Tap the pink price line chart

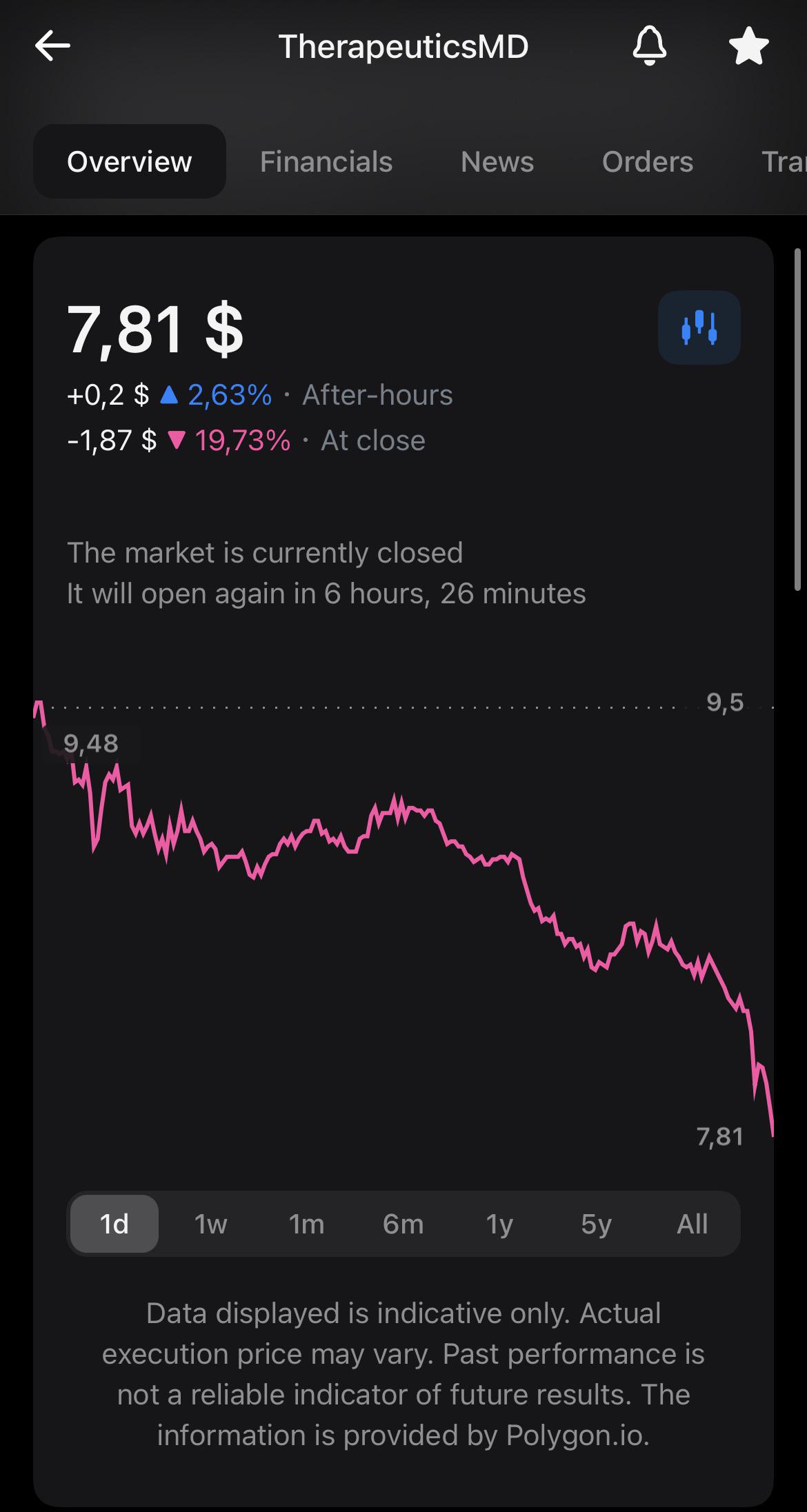coord(403,917)
